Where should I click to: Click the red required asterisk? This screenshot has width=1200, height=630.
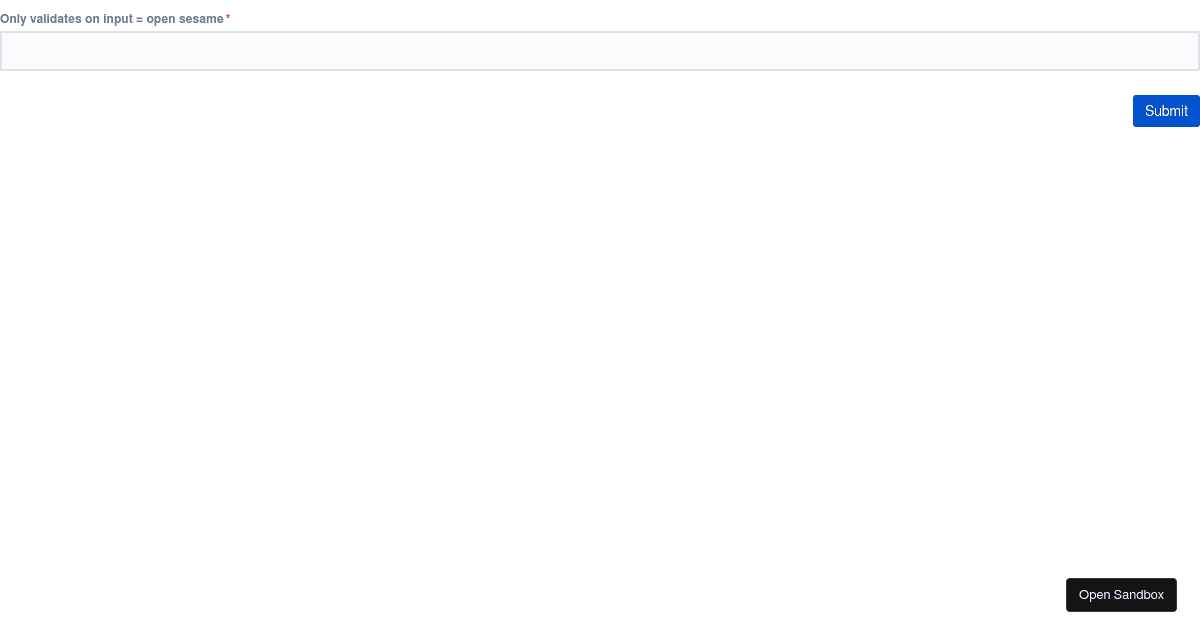(228, 18)
